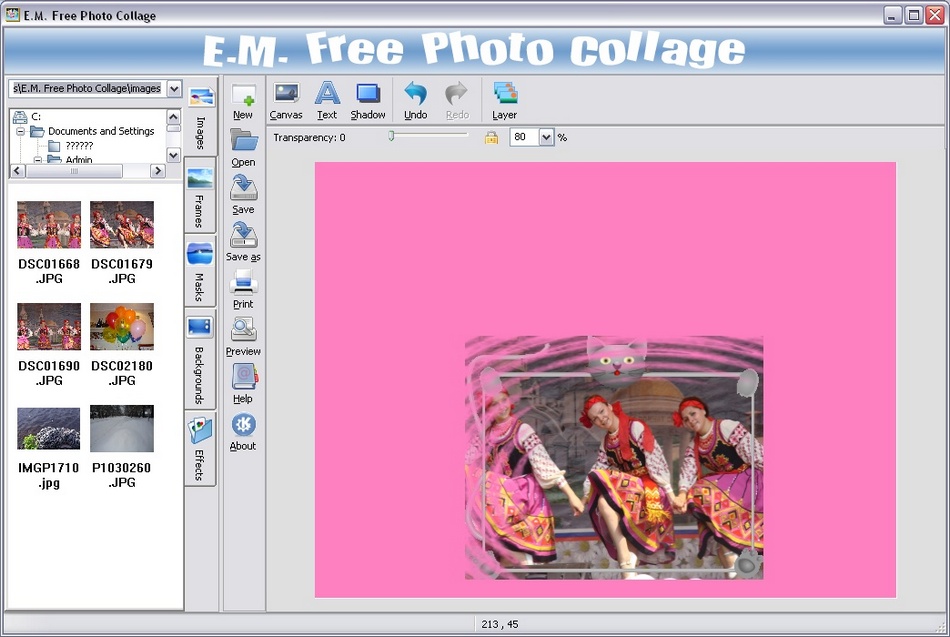Screen dimensions: 950x637
Task: Save the collage with Save icon
Action: 244,187
